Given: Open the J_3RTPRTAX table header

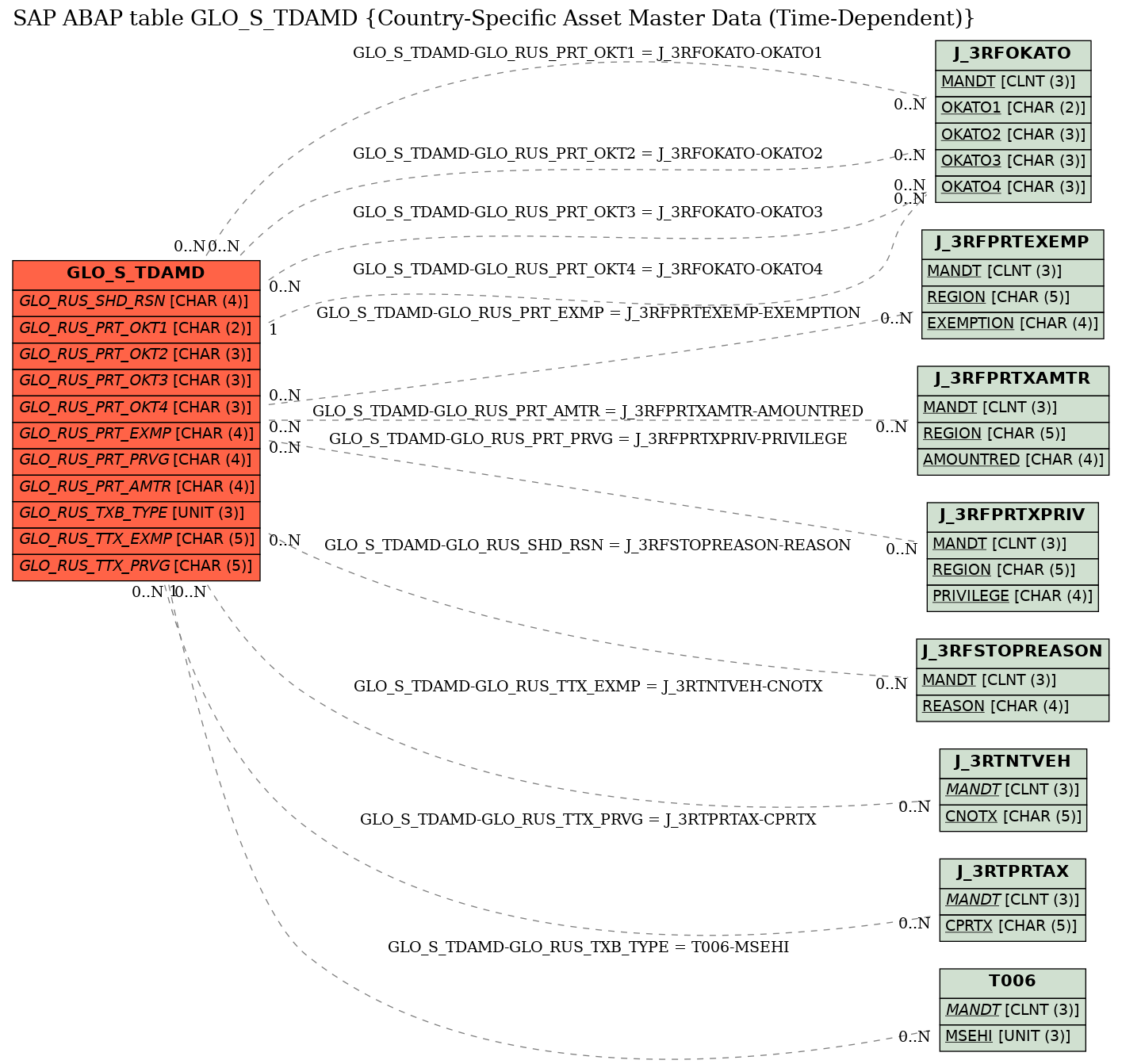Looking at the screenshot, I should coord(1013,873).
